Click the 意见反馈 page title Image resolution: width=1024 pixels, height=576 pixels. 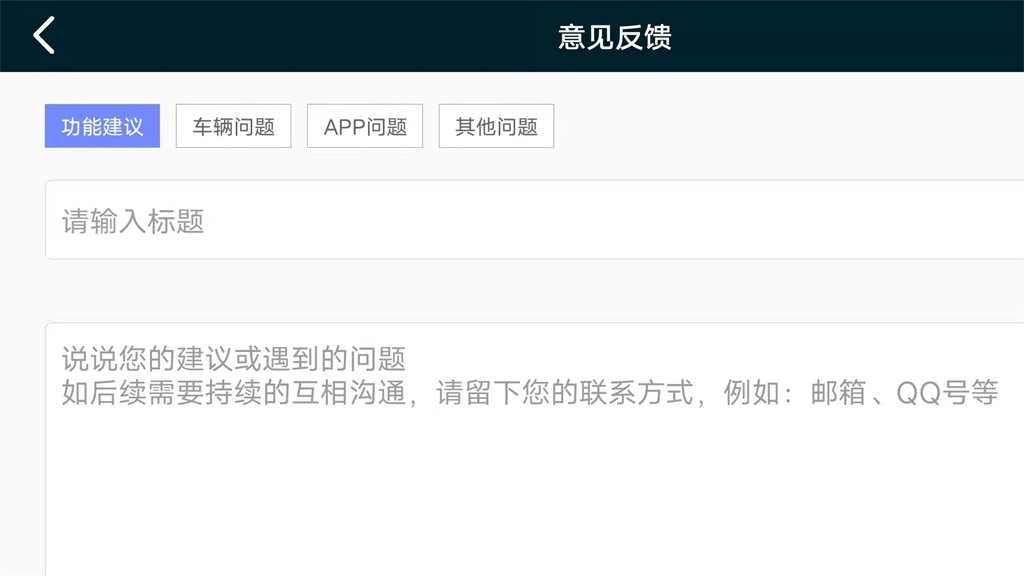pyautogui.click(x=615, y=37)
